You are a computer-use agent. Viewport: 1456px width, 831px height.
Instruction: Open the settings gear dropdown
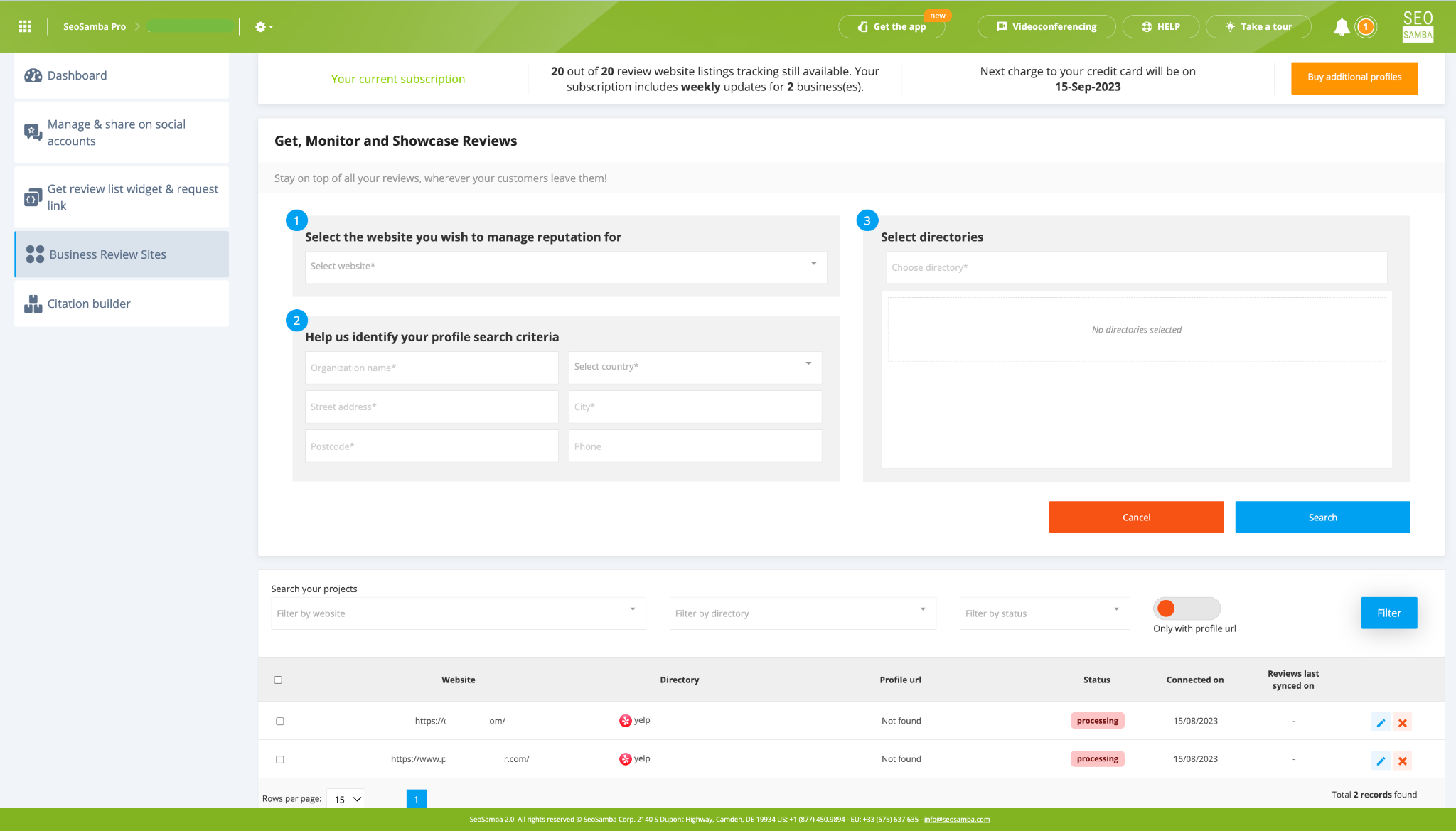[264, 26]
